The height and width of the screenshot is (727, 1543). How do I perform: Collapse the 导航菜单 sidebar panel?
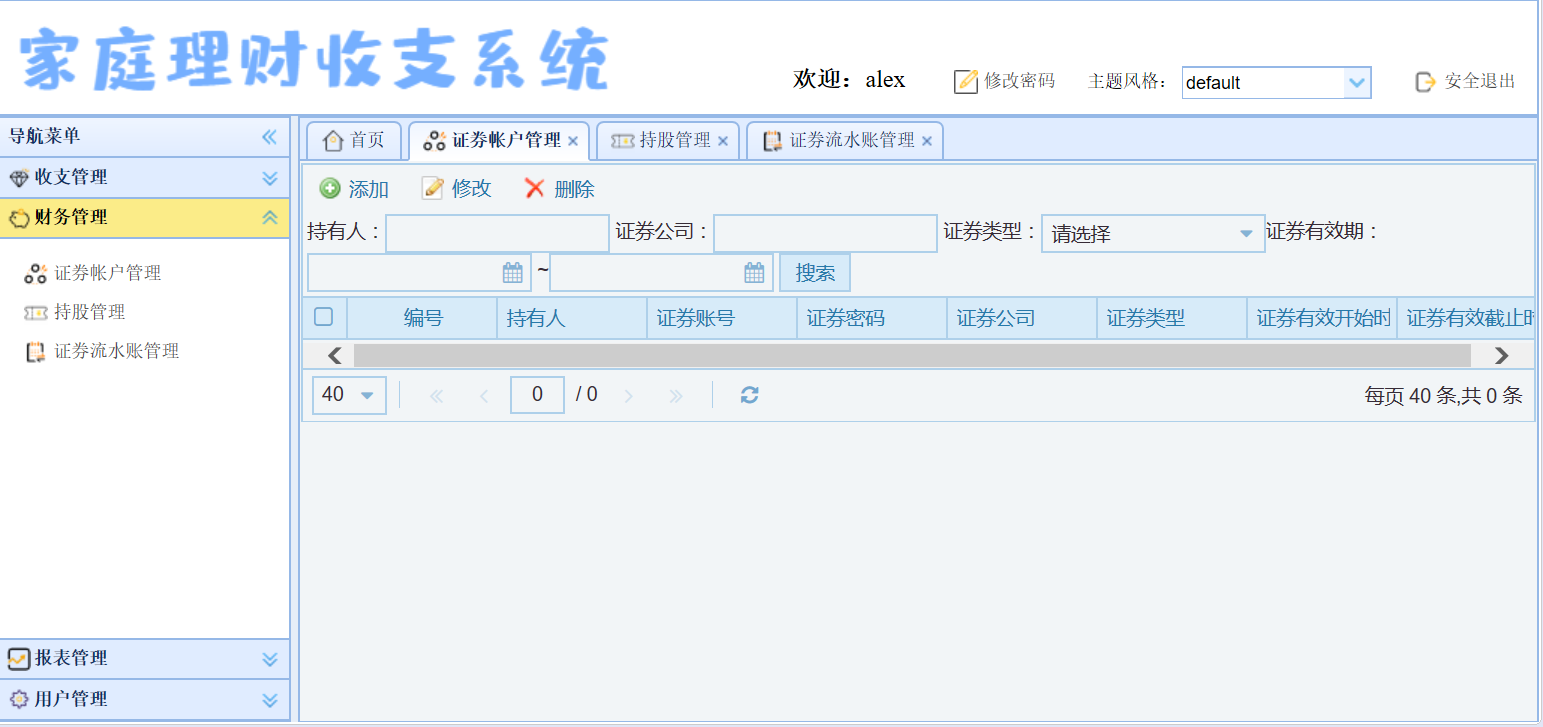269,137
